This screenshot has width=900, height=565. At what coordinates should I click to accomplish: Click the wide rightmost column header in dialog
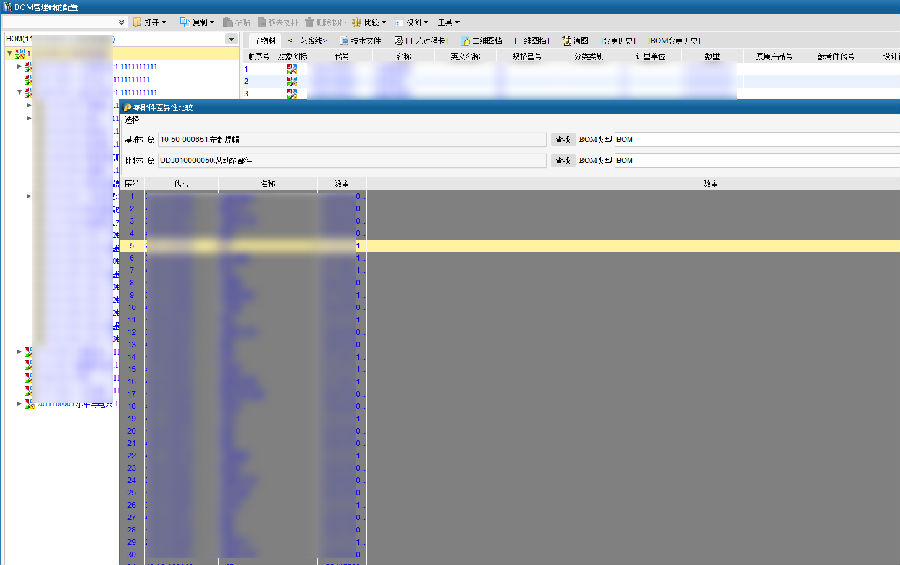click(x=633, y=184)
